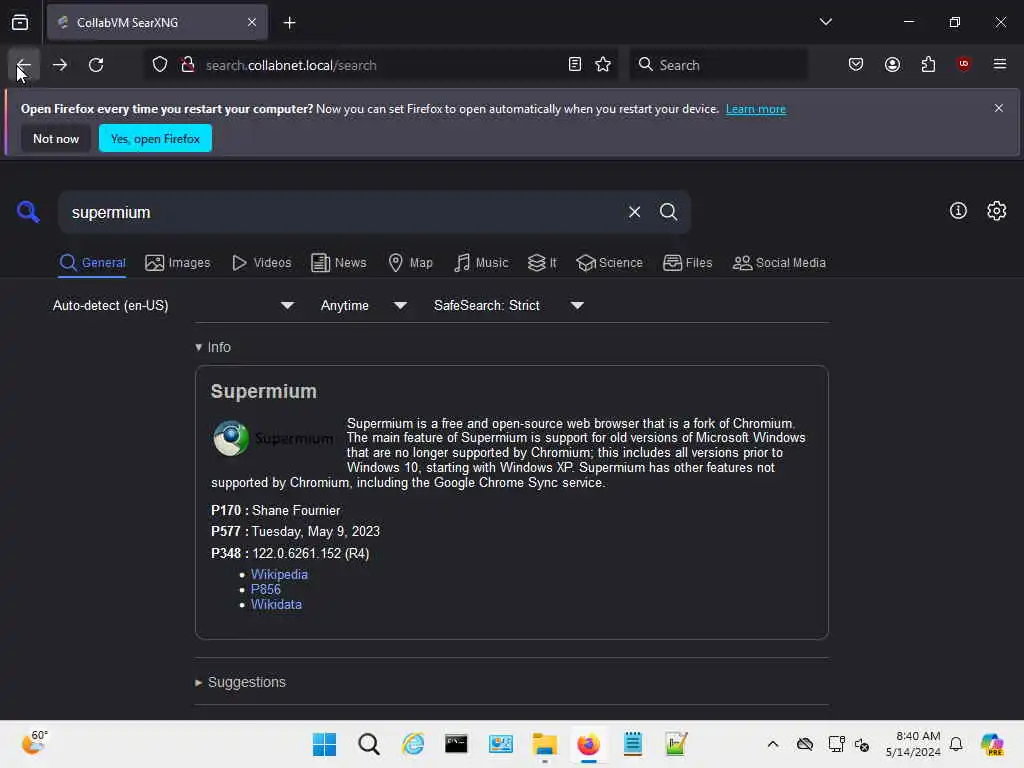
Task: Switch to the News tab
Action: pyautogui.click(x=339, y=263)
